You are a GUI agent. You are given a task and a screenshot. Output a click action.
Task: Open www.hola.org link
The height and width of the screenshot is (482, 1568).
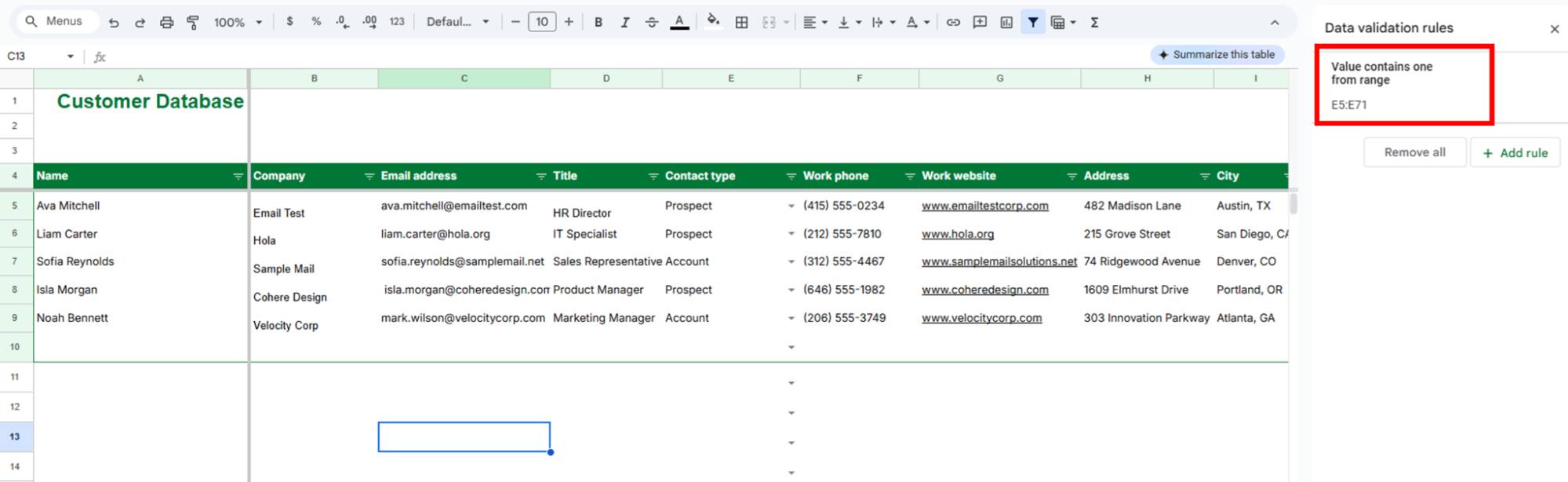click(957, 234)
